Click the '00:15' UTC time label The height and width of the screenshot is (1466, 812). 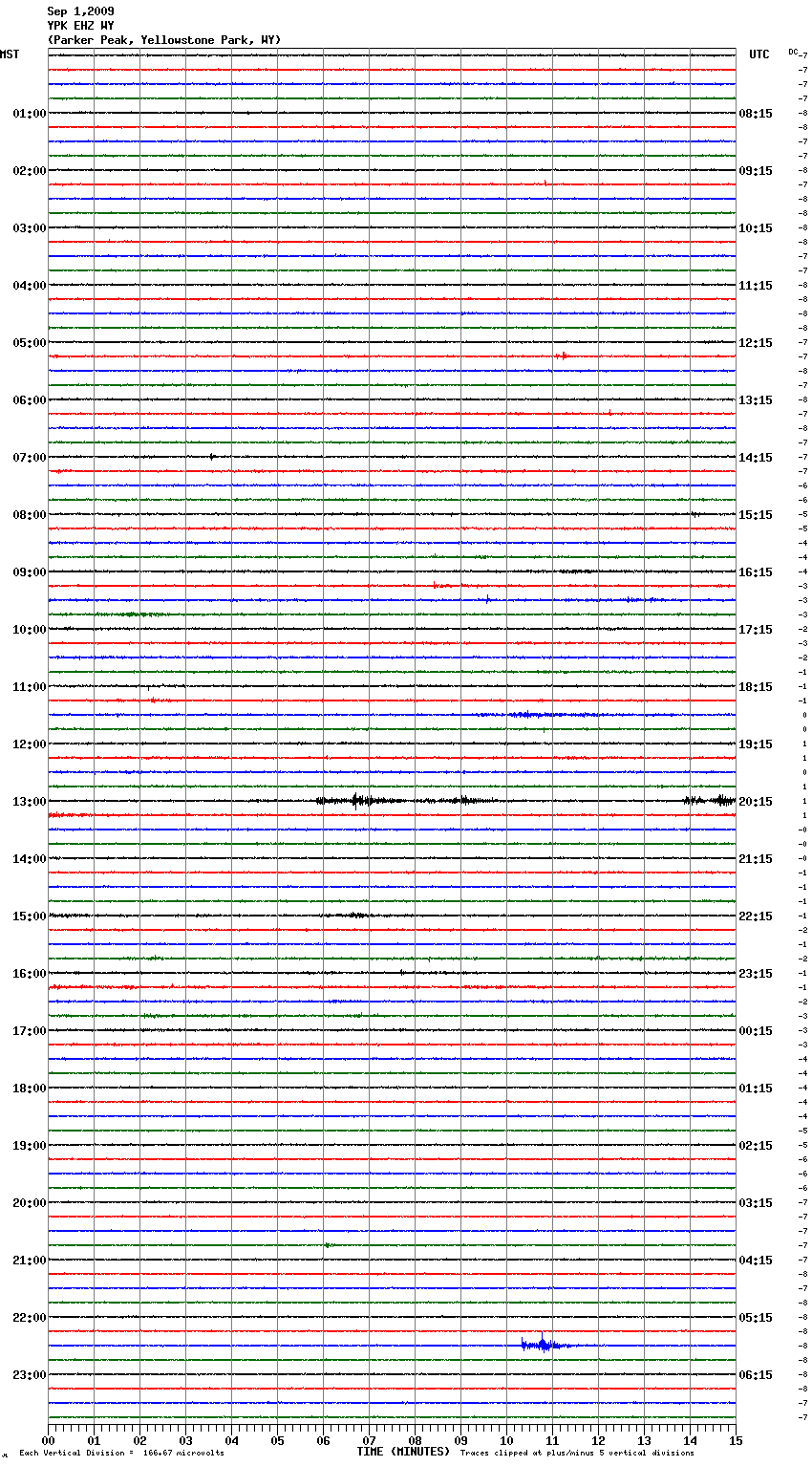pyautogui.click(x=756, y=1031)
